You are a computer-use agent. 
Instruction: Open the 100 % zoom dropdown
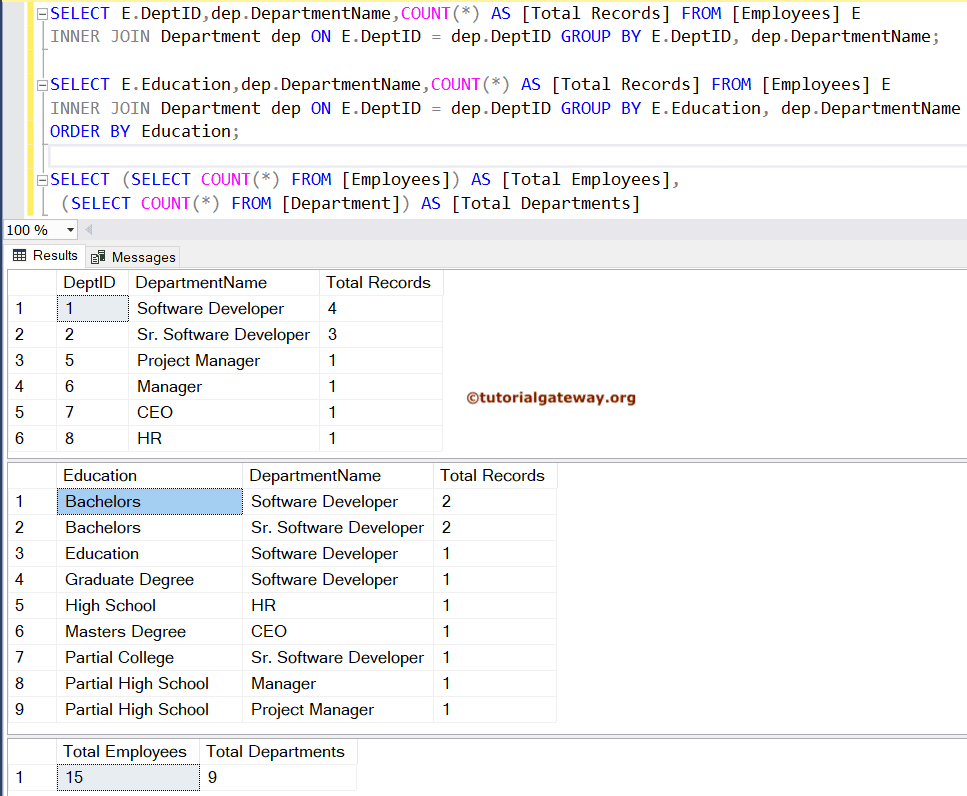[x=70, y=230]
